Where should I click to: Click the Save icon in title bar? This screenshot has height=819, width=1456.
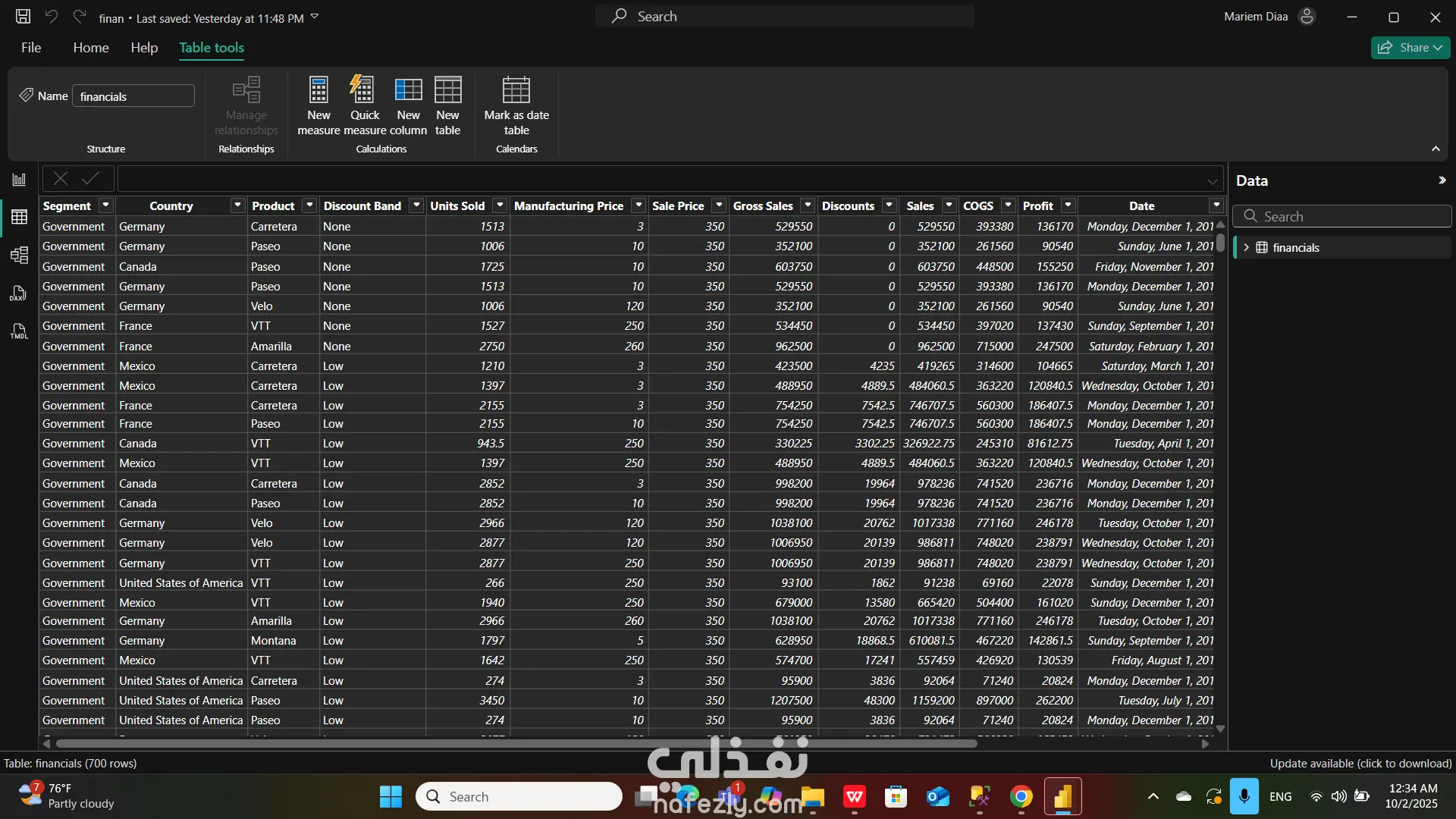(x=24, y=17)
